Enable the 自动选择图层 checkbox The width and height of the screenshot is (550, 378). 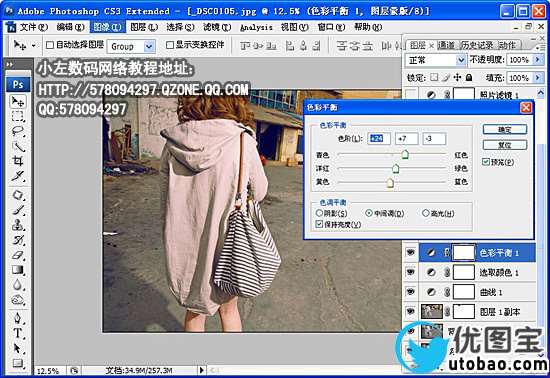pyautogui.click(x=50, y=45)
